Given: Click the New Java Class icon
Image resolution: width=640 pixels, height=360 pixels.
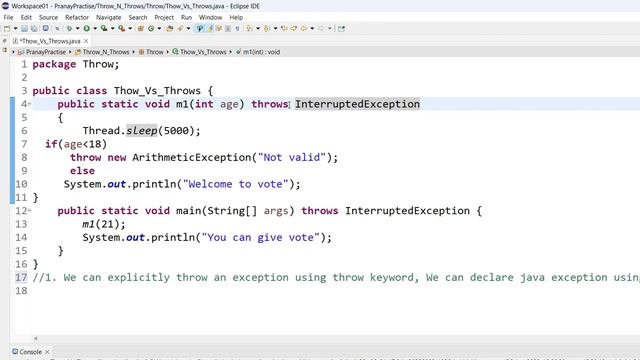Looking at the screenshot, I should coord(151,29).
